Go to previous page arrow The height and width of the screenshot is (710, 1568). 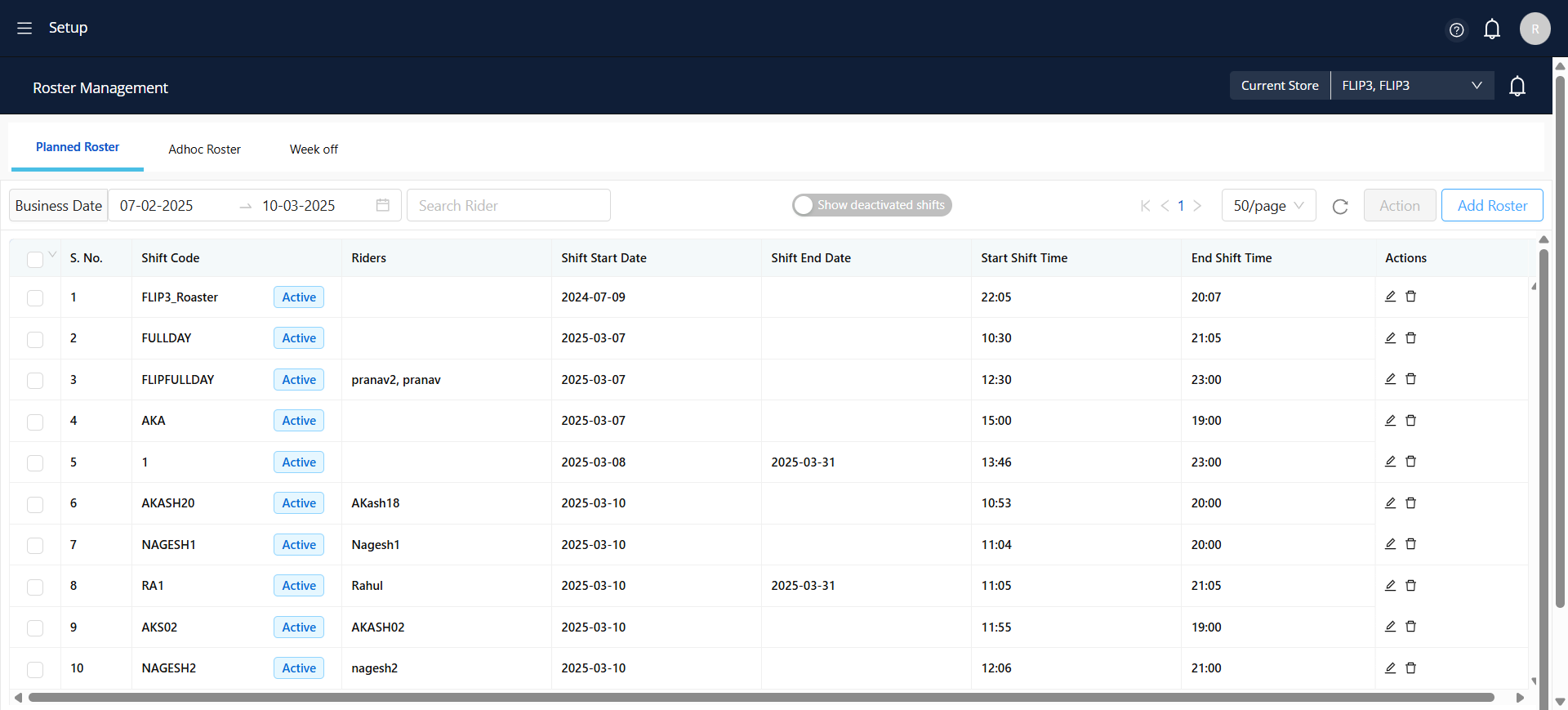pos(1165,206)
